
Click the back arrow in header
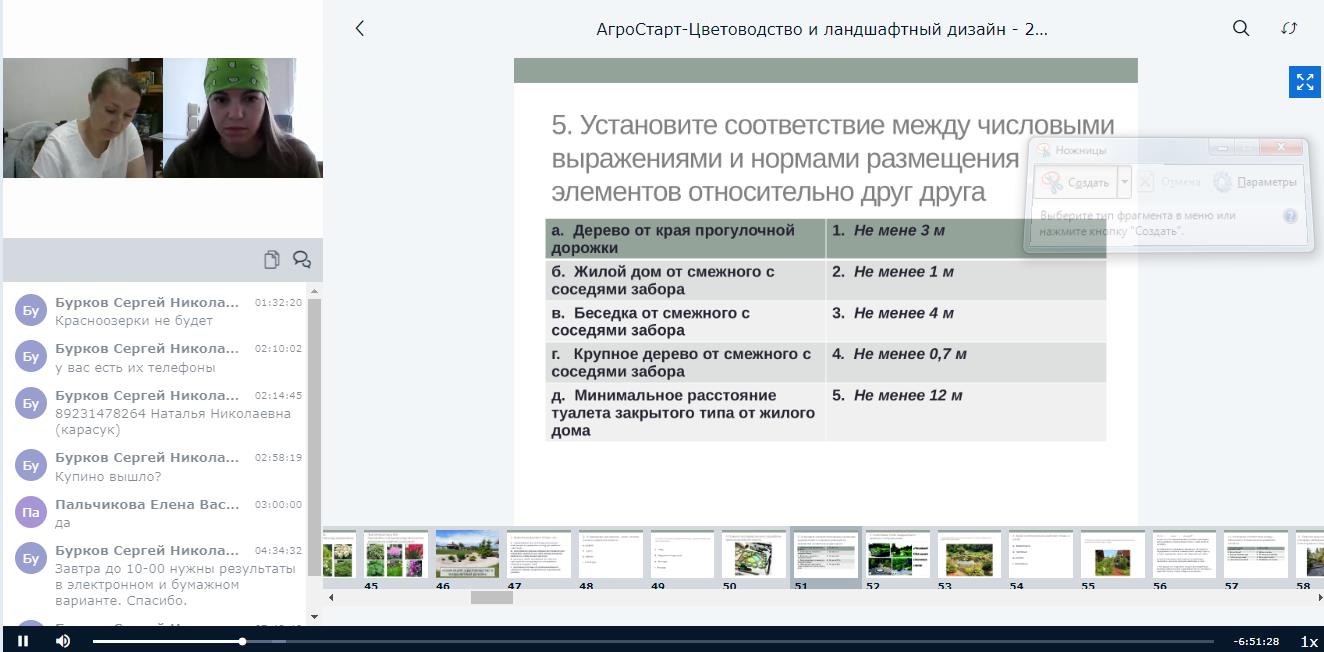click(360, 29)
